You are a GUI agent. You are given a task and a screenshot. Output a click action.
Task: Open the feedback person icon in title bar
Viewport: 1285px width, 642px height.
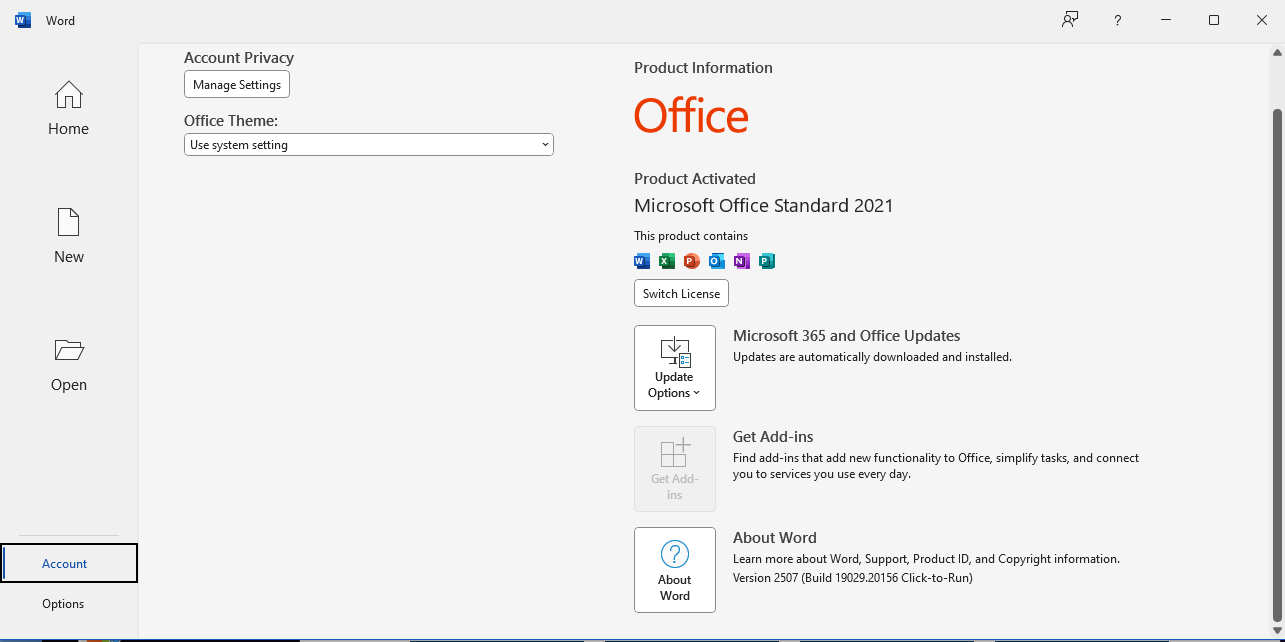(1070, 20)
